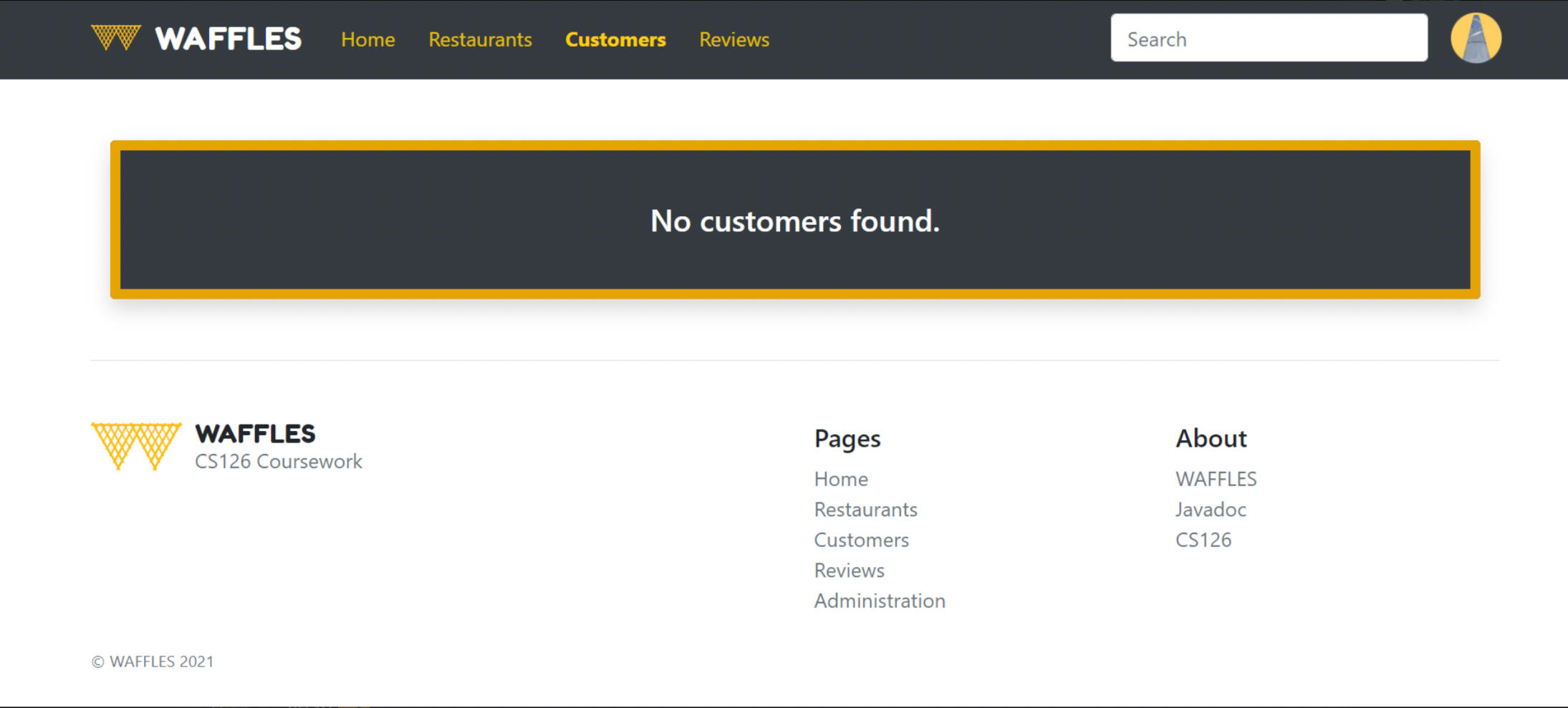Click the footer WAFFLES title text
1568x708 pixels.
(x=255, y=434)
